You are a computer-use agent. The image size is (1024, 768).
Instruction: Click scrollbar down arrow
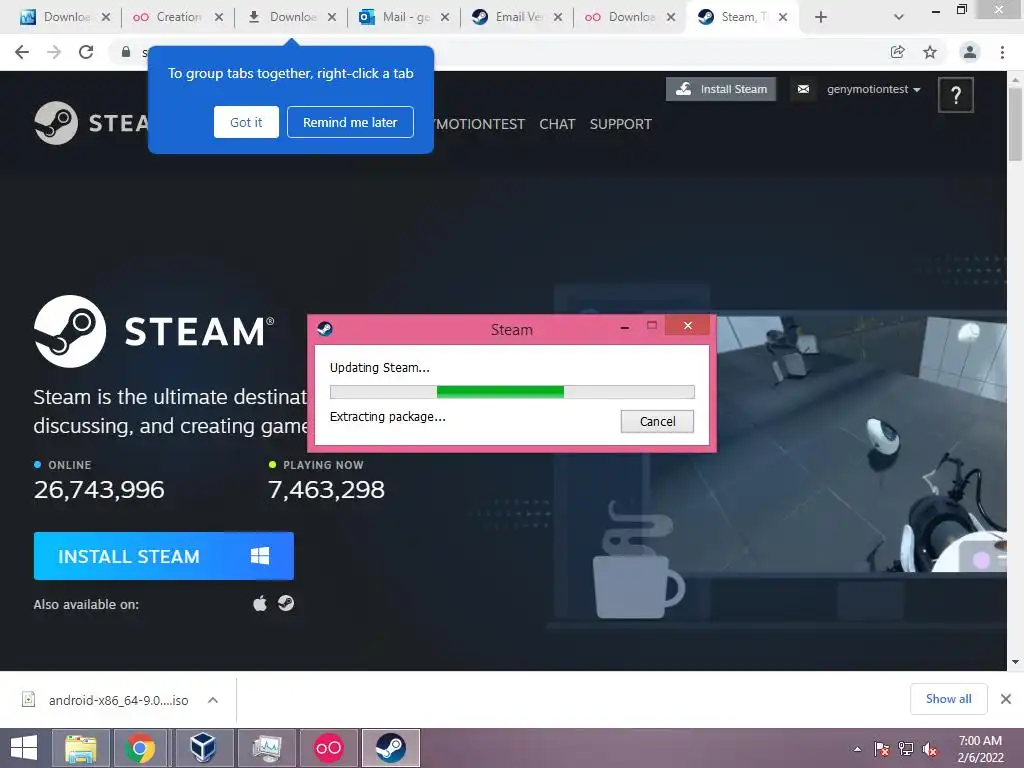point(1015,662)
